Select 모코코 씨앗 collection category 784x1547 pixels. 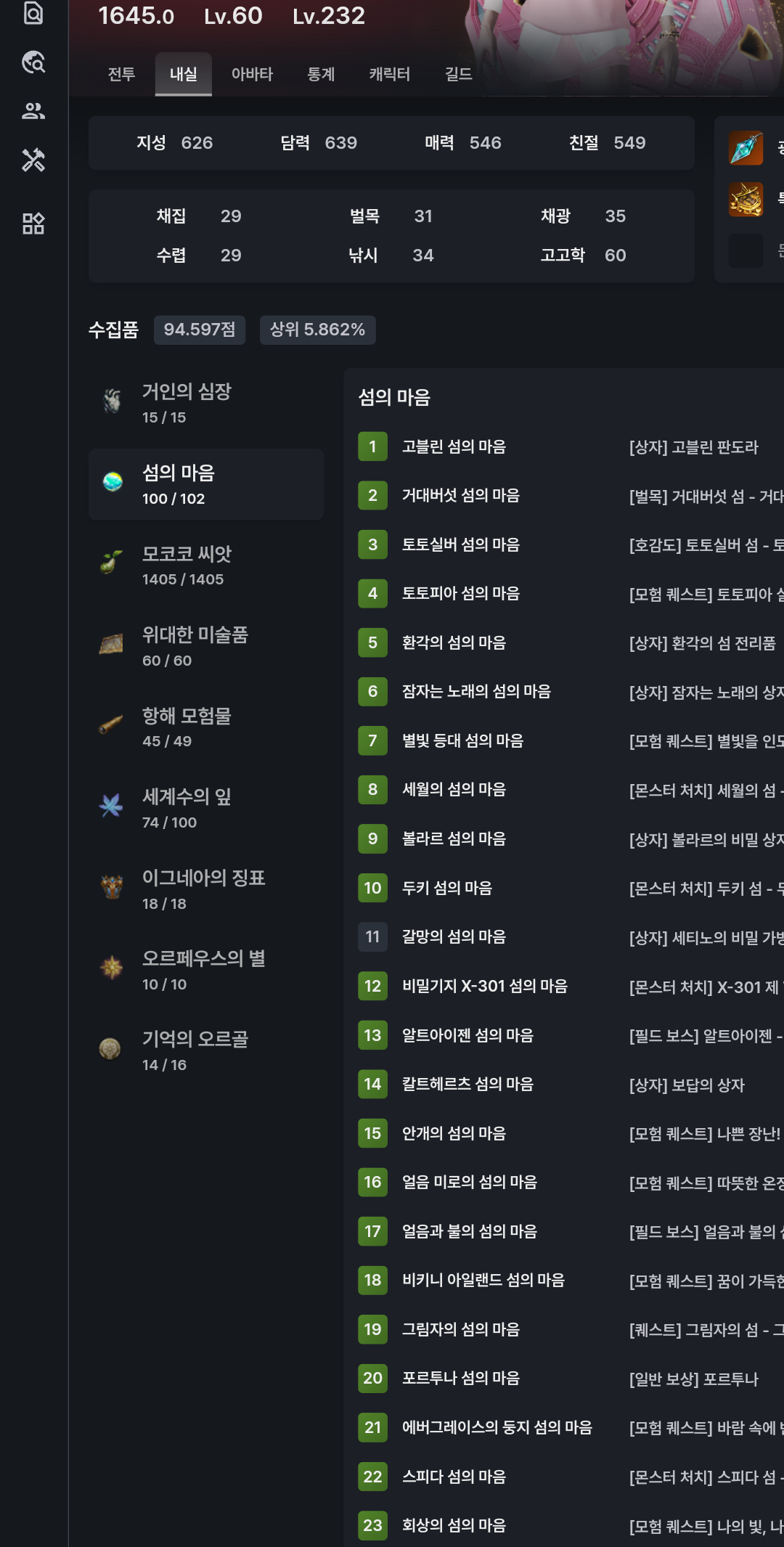click(206, 566)
